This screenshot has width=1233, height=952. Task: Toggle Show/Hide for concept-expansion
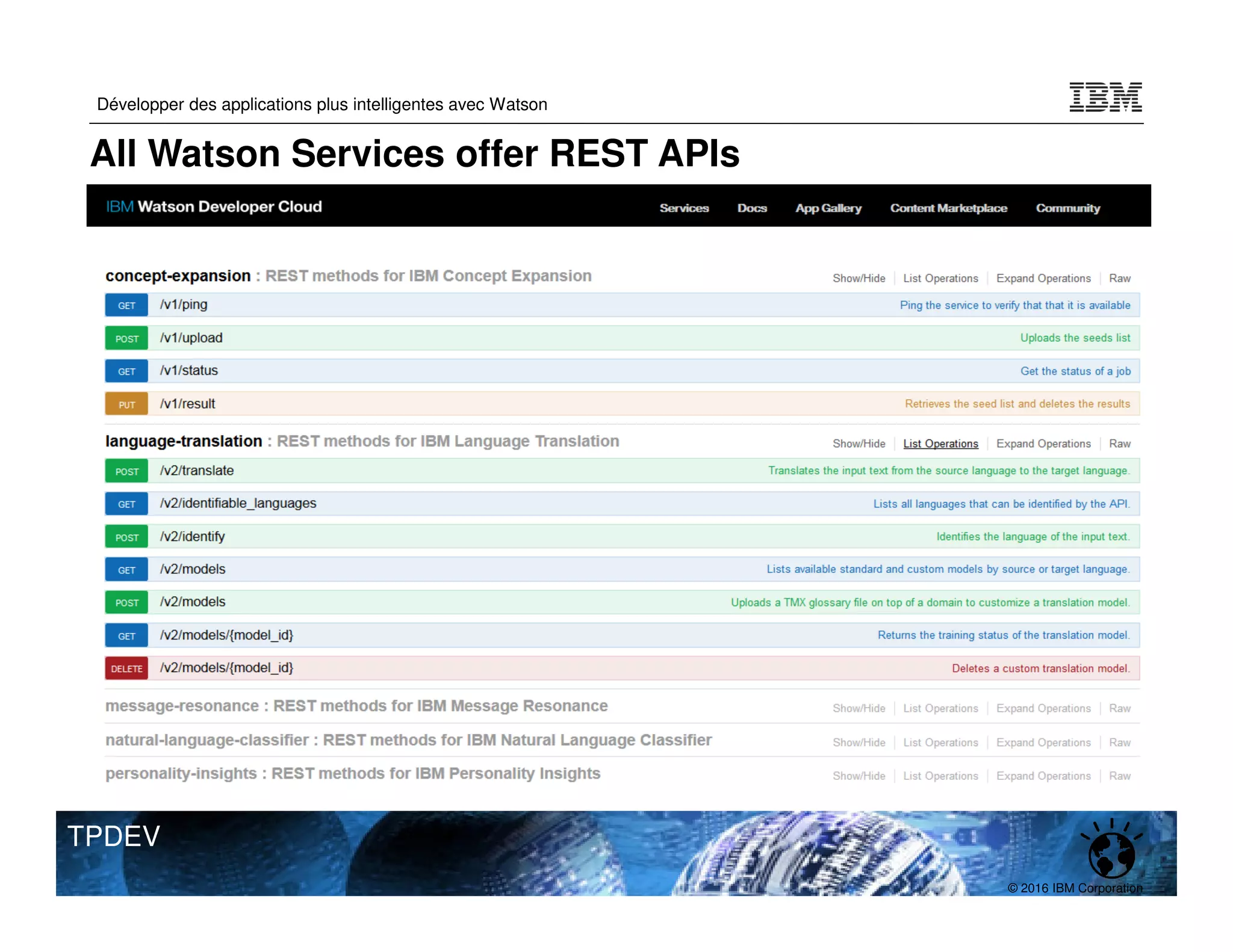coord(859,279)
